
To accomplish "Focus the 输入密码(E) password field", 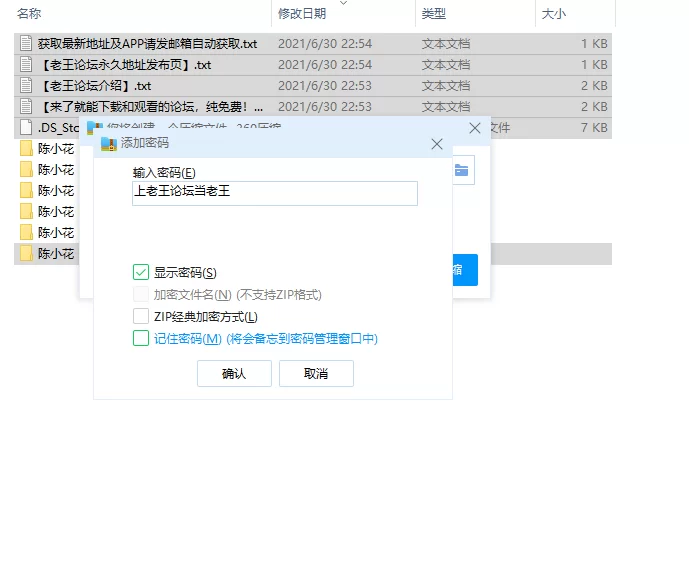I will click(275, 193).
